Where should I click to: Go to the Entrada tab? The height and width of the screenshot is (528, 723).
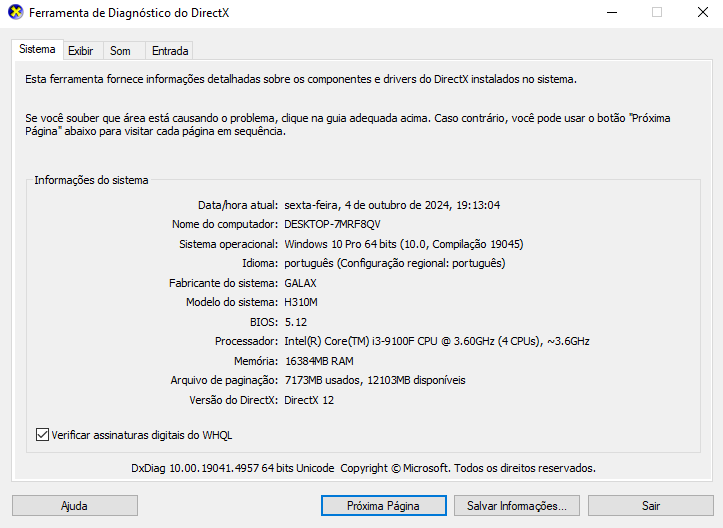pyautogui.click(x=170, y=51)
